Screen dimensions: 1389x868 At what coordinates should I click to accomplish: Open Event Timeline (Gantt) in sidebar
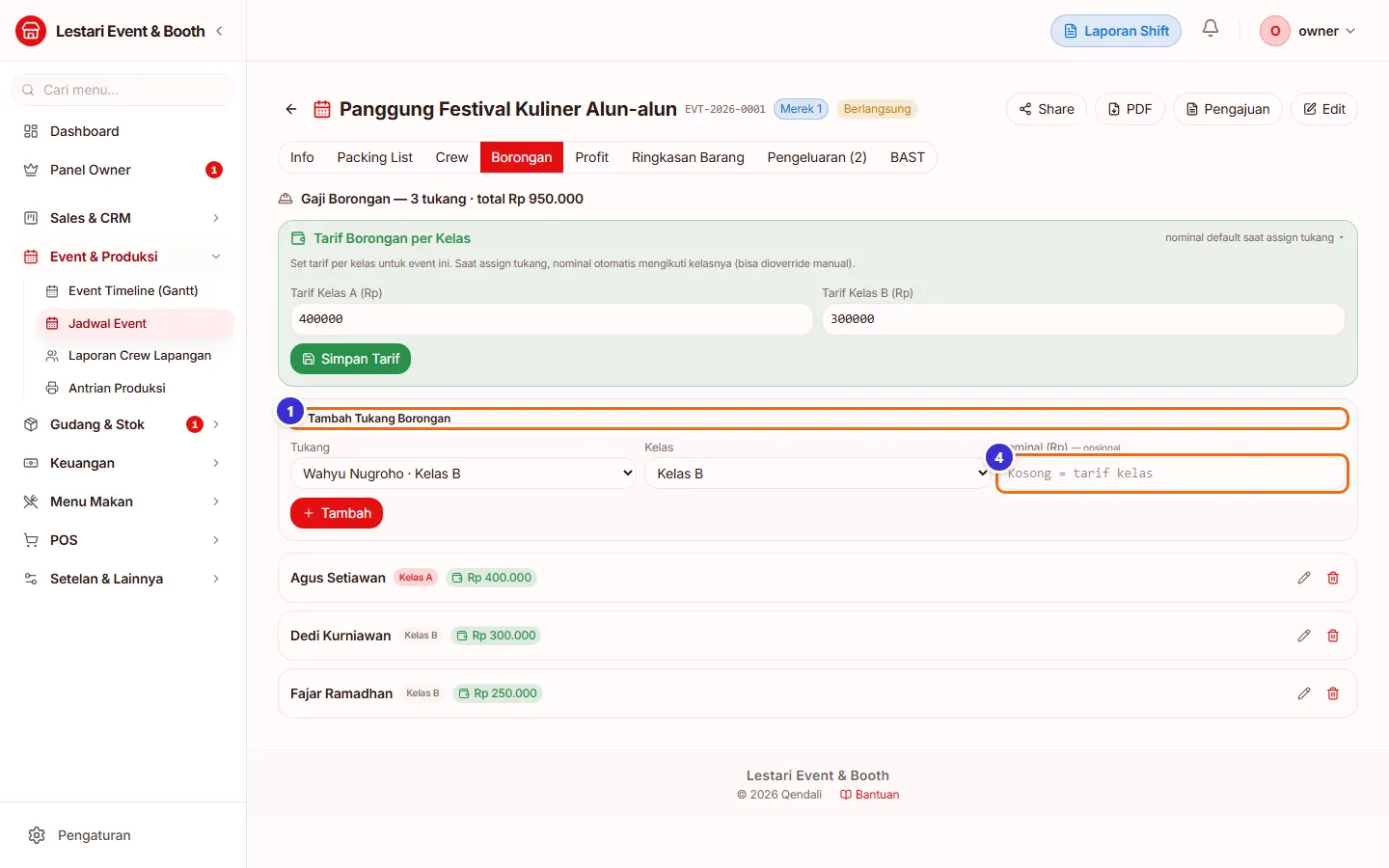pos(134,290)
